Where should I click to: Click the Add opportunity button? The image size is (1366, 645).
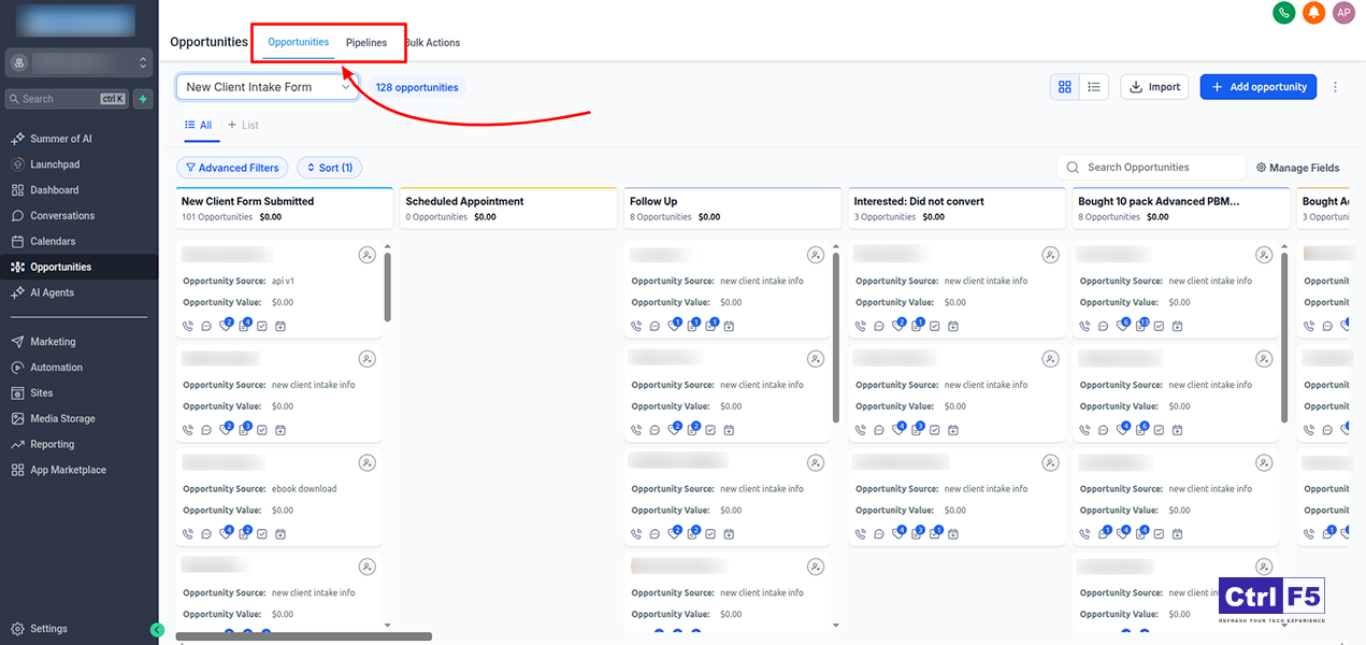(x=1257, y=87)
